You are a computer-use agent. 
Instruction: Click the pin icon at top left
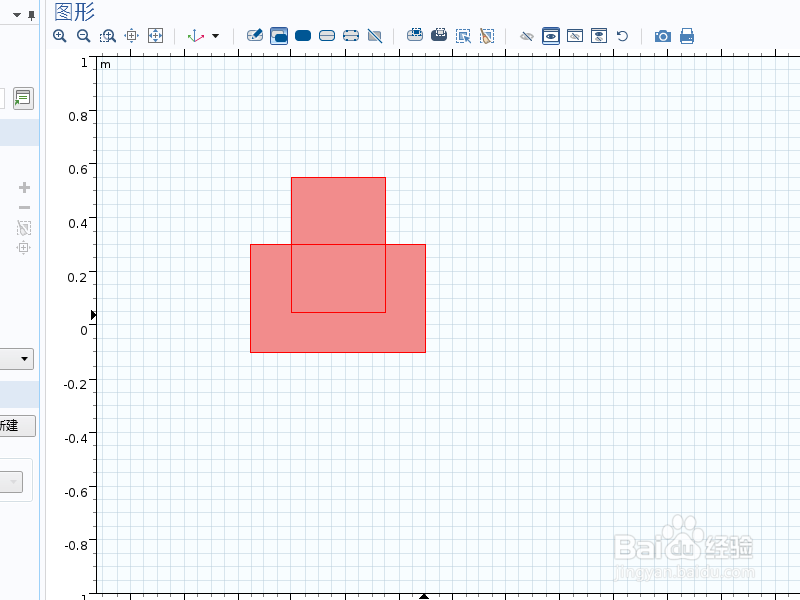32,15
